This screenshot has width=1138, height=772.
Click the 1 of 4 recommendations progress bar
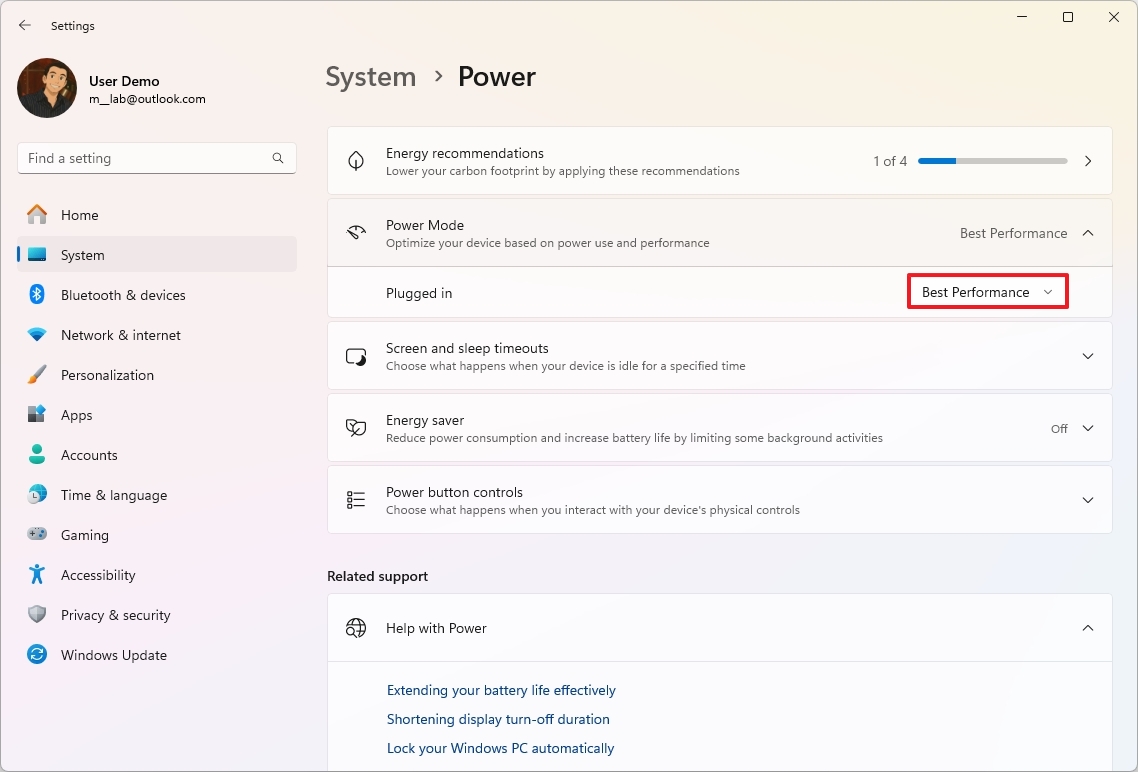(992, 160)
